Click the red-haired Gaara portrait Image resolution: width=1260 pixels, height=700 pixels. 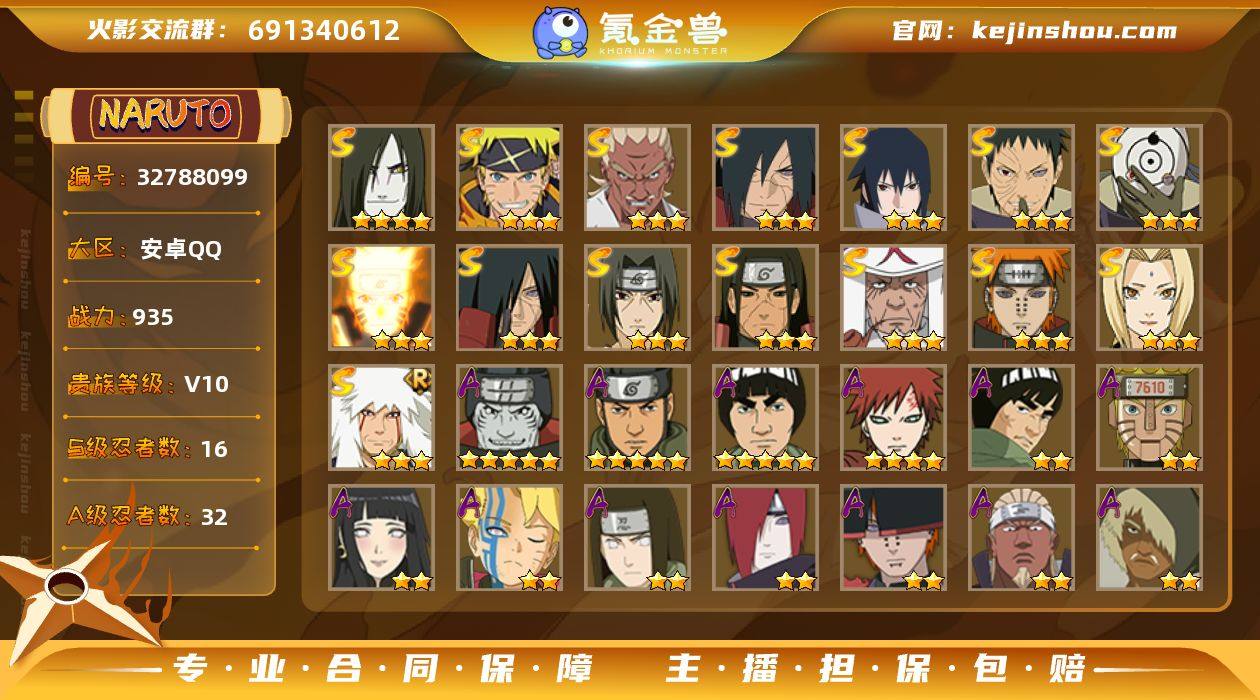click(893, 417)
